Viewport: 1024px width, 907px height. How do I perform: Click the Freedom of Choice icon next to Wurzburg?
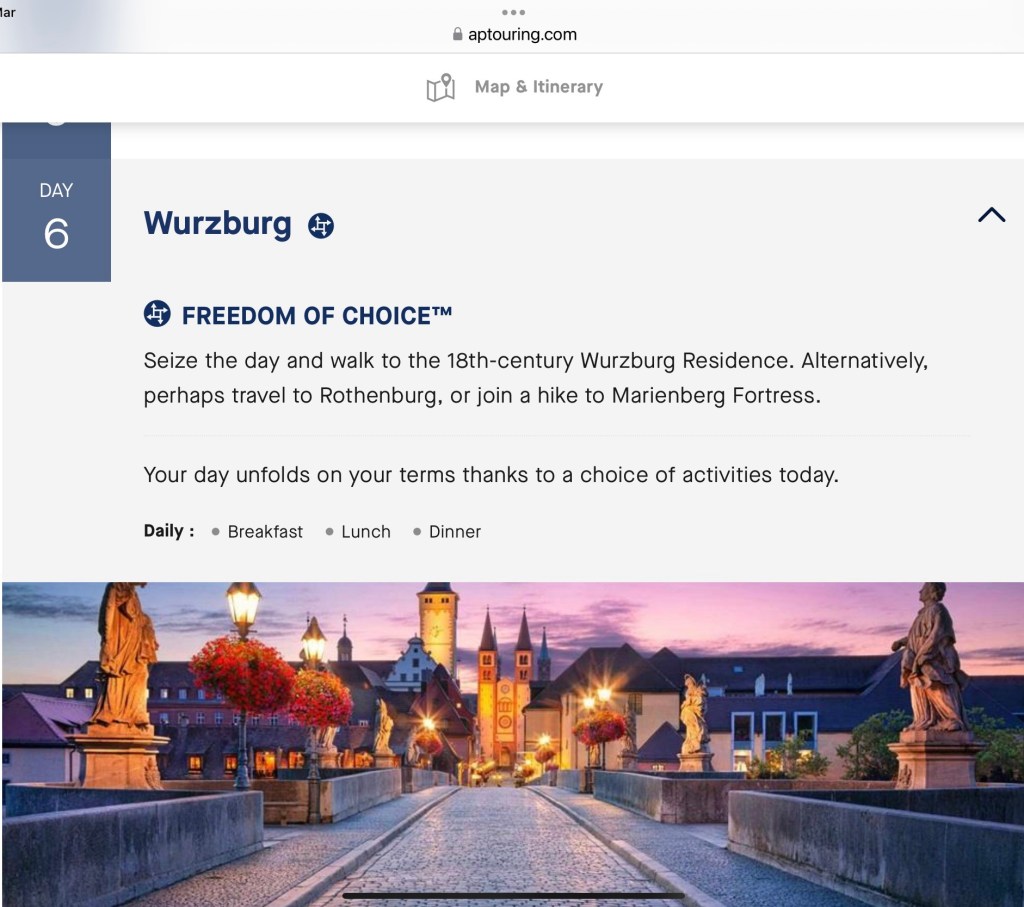tap(321, 226)
